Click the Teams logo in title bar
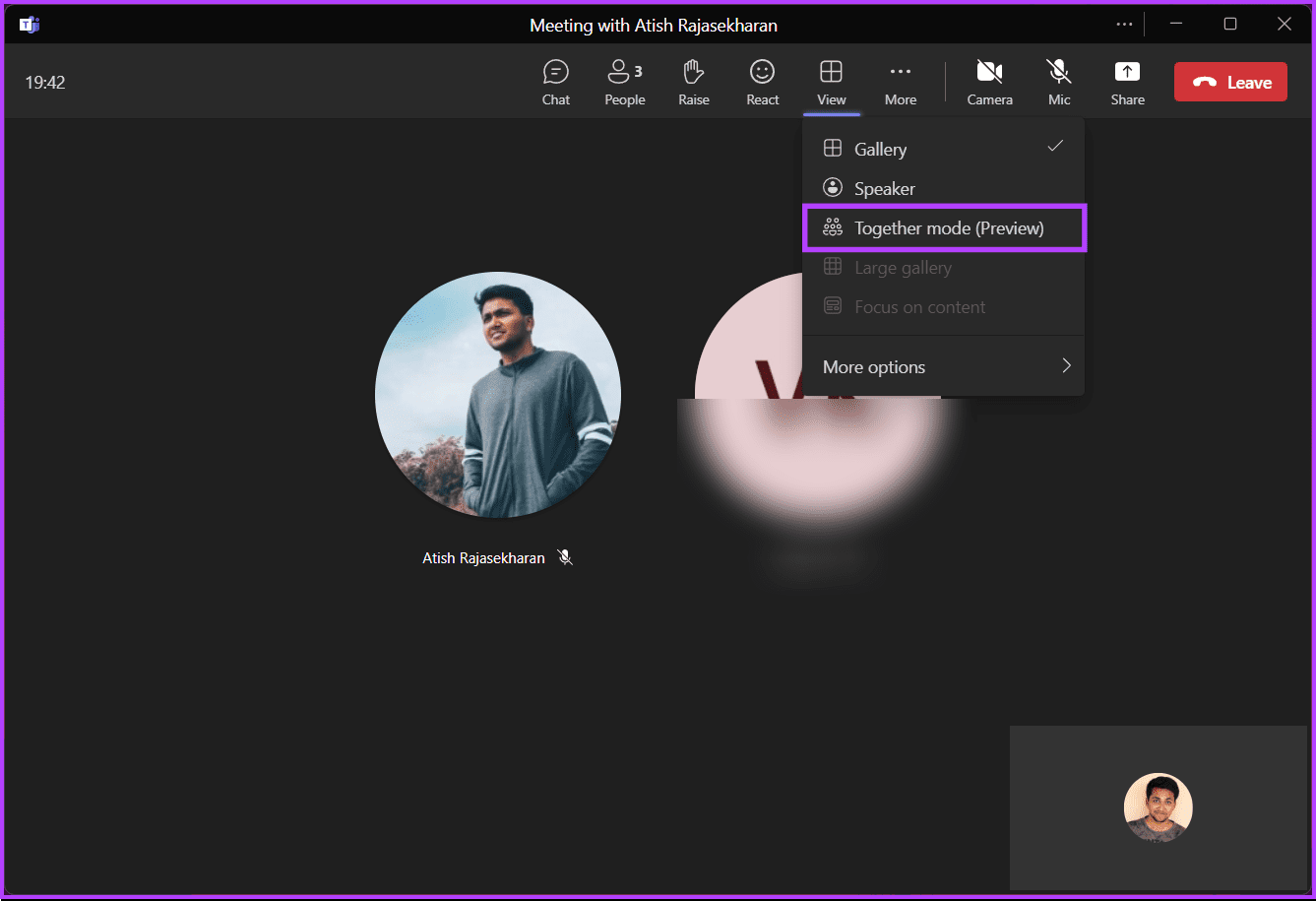 tap(30, 25)
